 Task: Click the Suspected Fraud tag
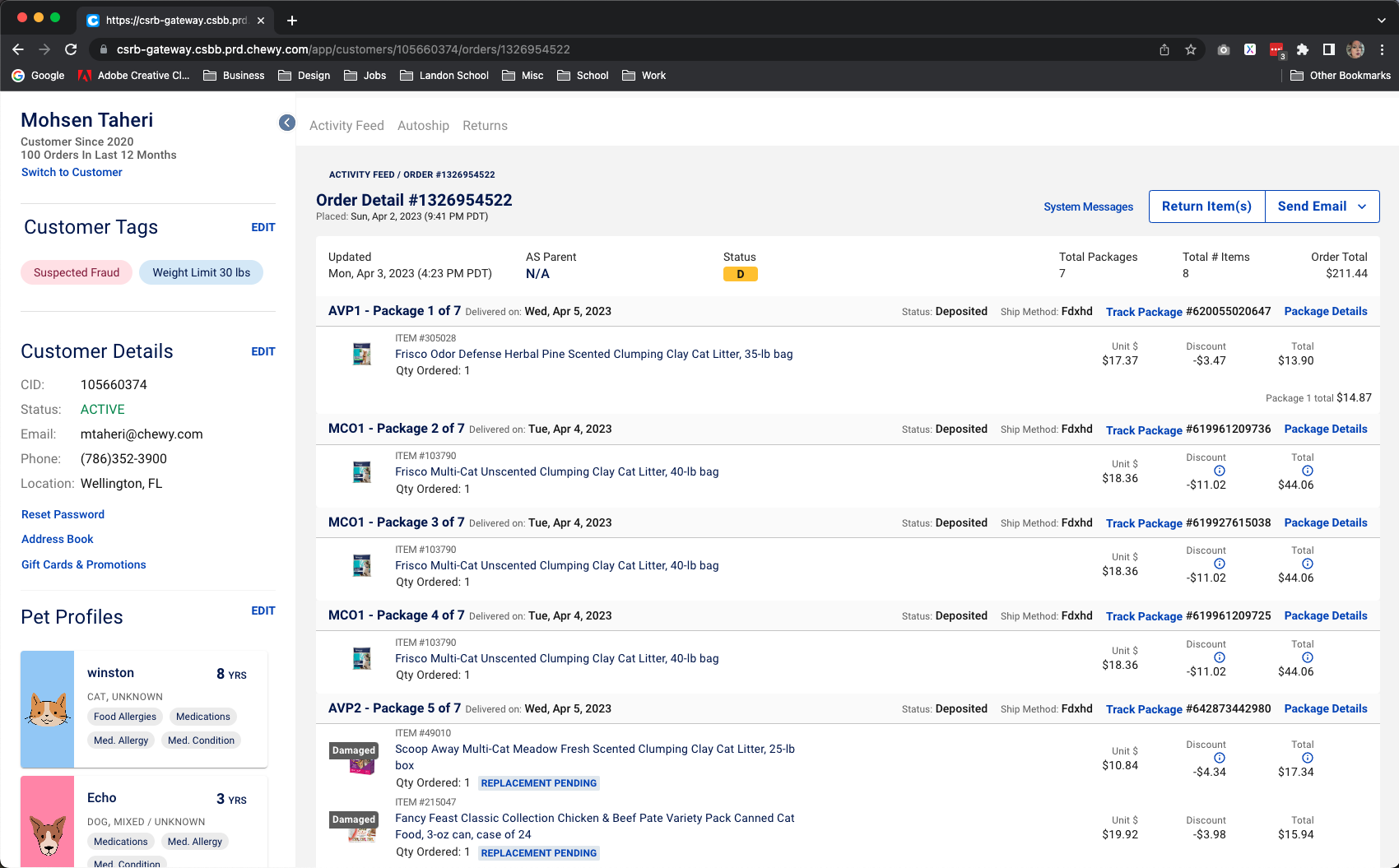click(x=77, y=272)
